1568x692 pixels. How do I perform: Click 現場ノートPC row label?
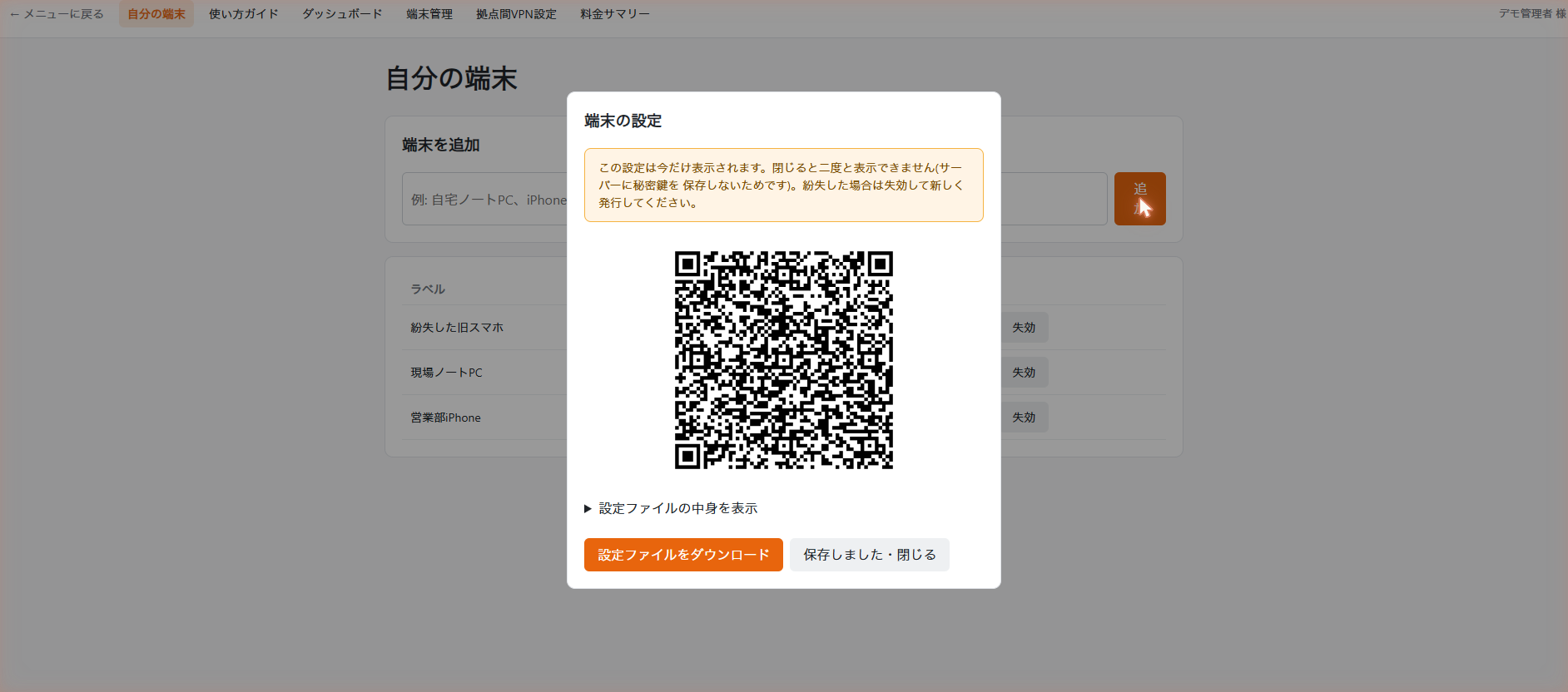(446, 373)
